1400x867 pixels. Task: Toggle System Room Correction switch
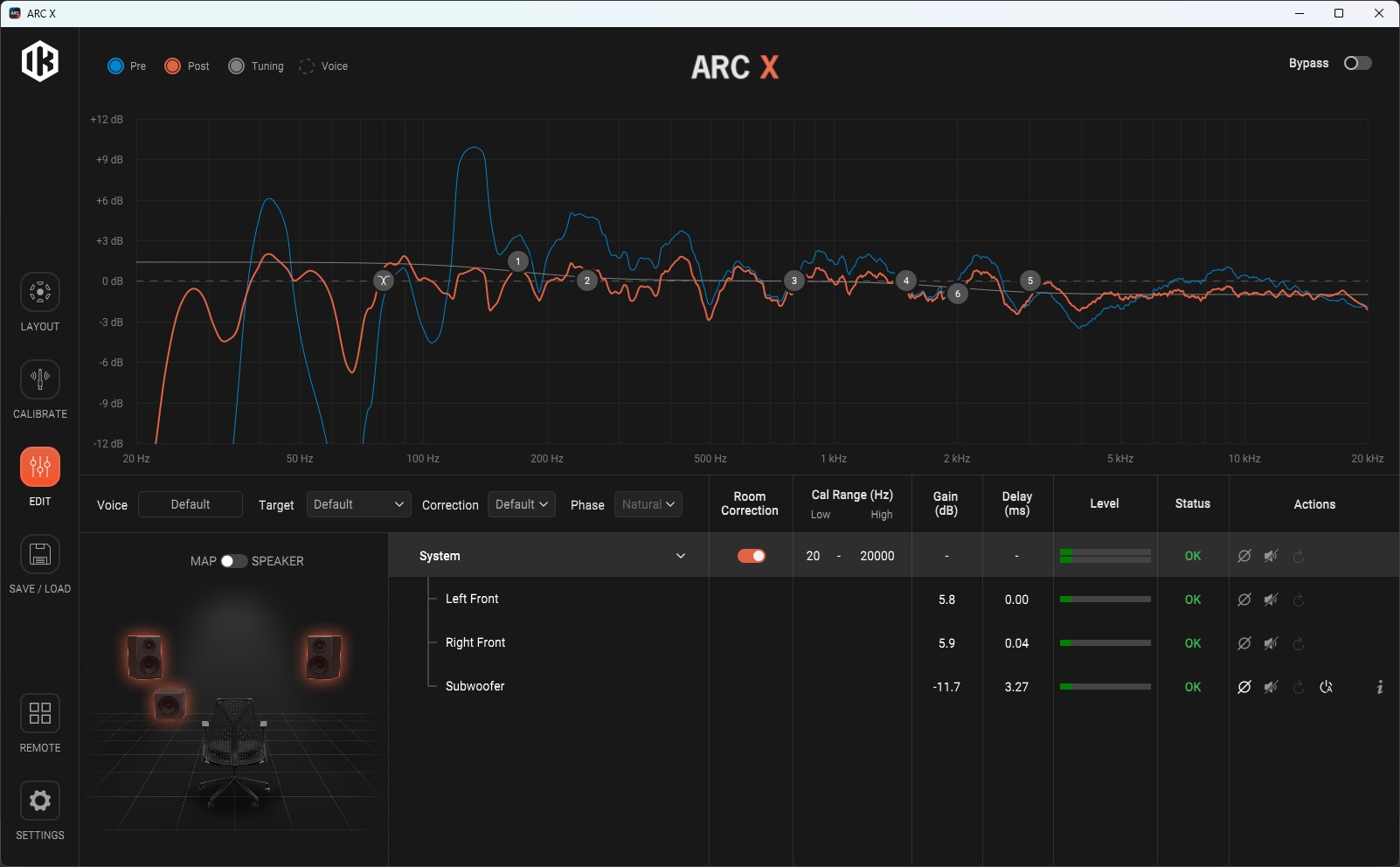point(752,556)
